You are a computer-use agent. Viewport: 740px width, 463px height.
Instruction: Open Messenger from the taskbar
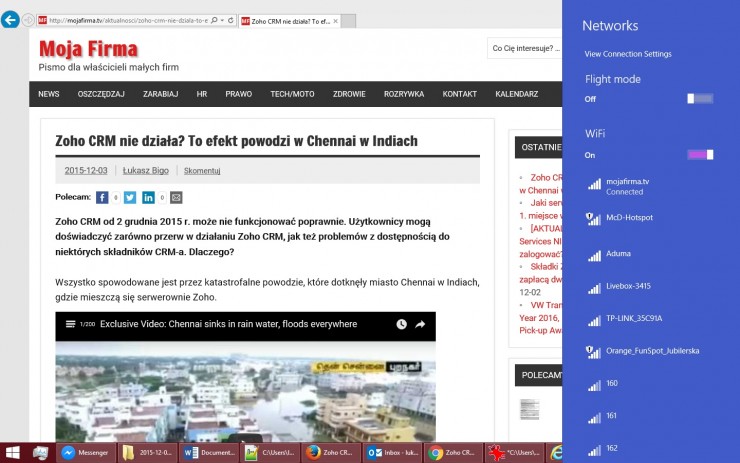[86, 453]
